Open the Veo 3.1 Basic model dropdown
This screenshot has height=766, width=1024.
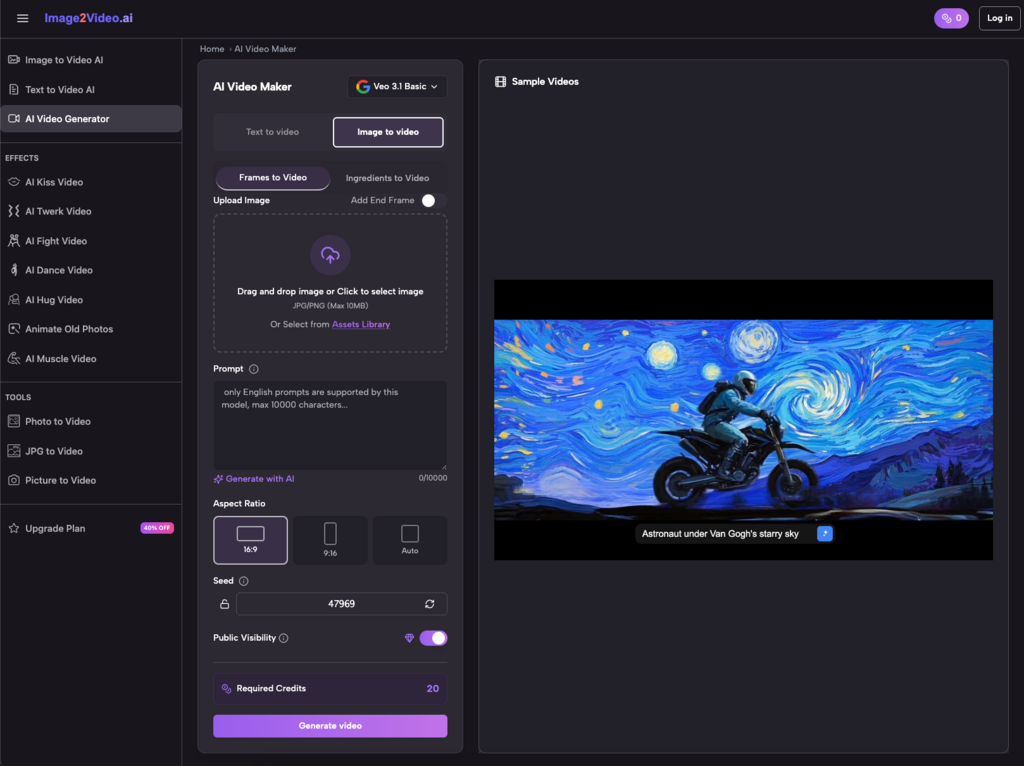pyautogui.click(x=397, y=87)
